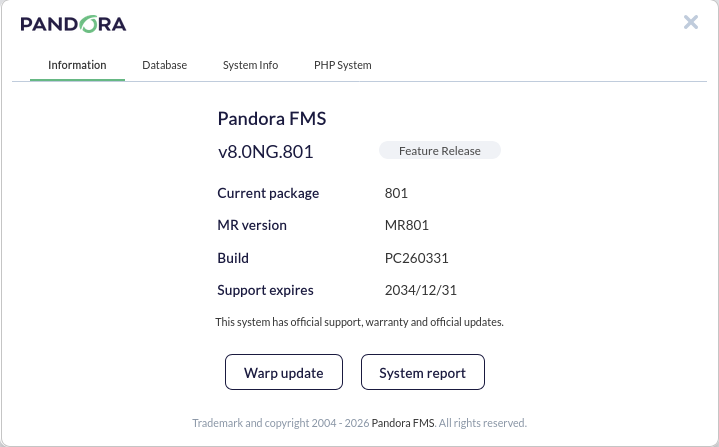Click the Support expires label
This screenshot has height=447, width=719.
coord(265,290)
